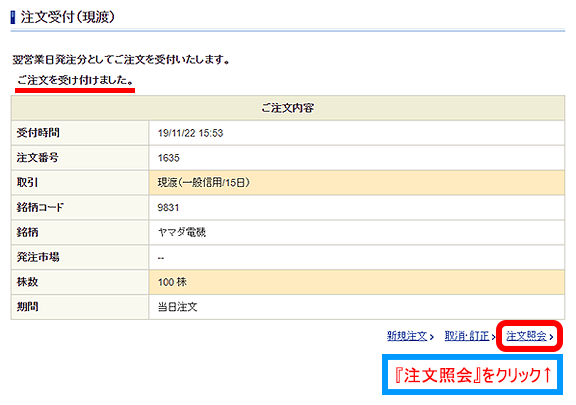Image resolution: width=576 pixels, height=405 pixels.
Task: Click the arrow beside 新規注文
Action: (x=432, y=337)
